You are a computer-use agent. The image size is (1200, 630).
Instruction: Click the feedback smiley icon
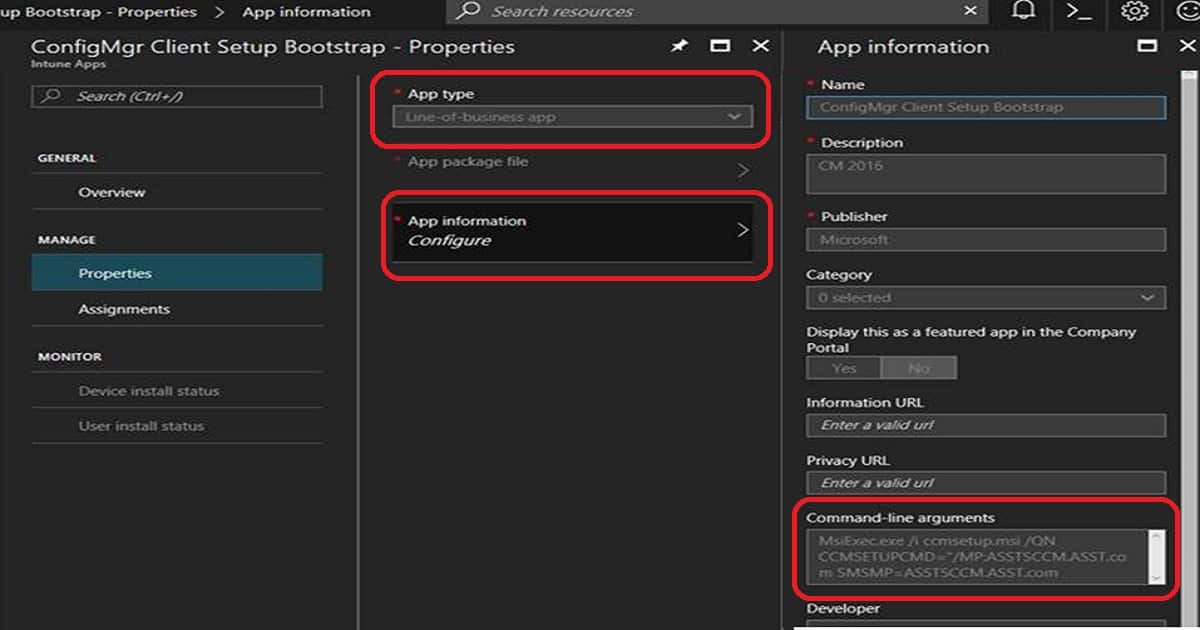1187,12
